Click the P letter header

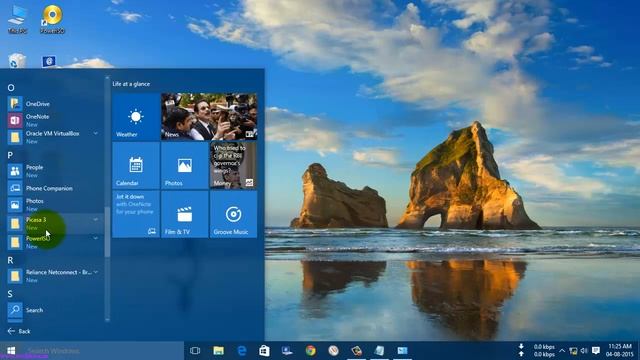click(10, 155)
